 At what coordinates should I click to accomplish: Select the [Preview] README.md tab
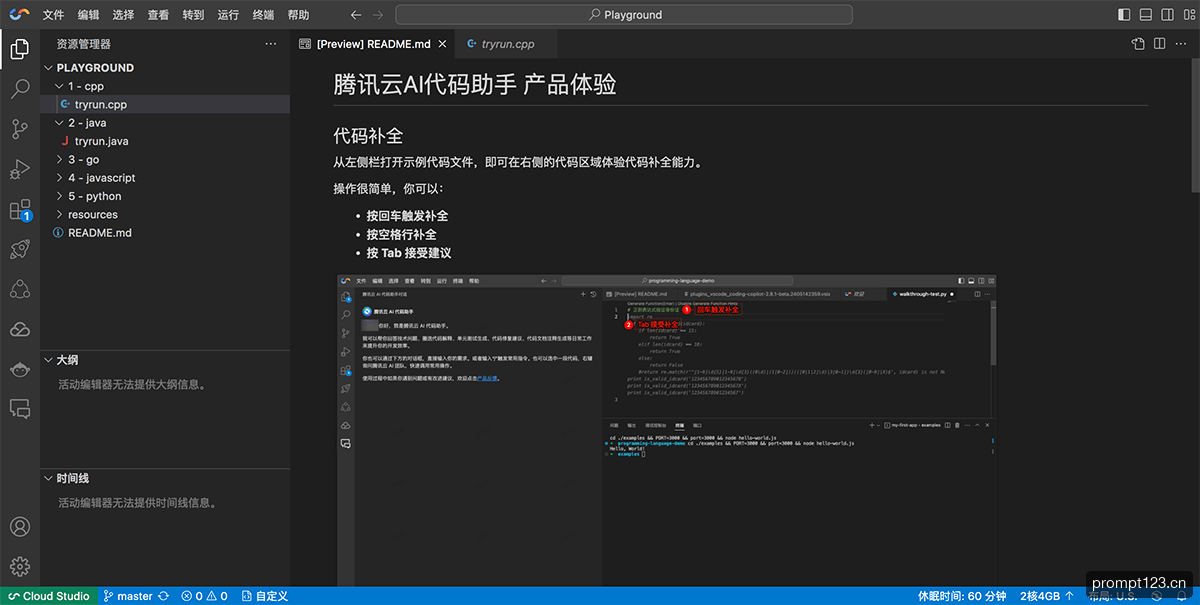coord(372,44)
